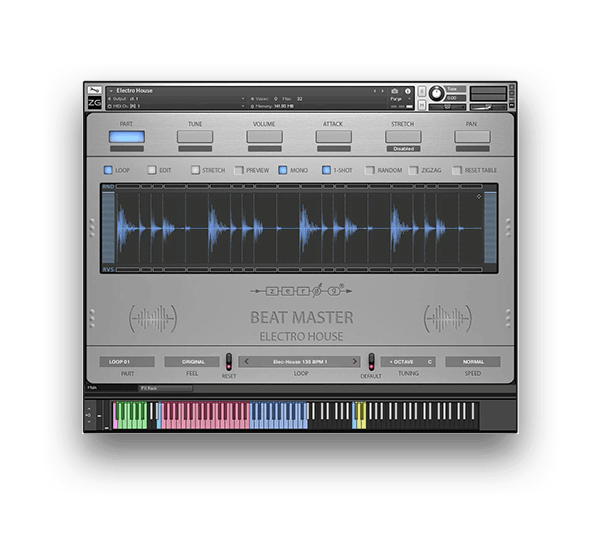Toggle the LOOP checkbox
The image size is (600, 543).
[108, 170]
